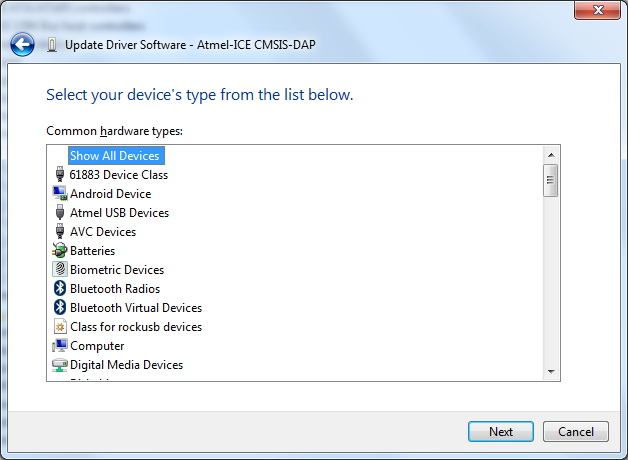
Task: Click the Batteries icon
Action: [59, 251]
